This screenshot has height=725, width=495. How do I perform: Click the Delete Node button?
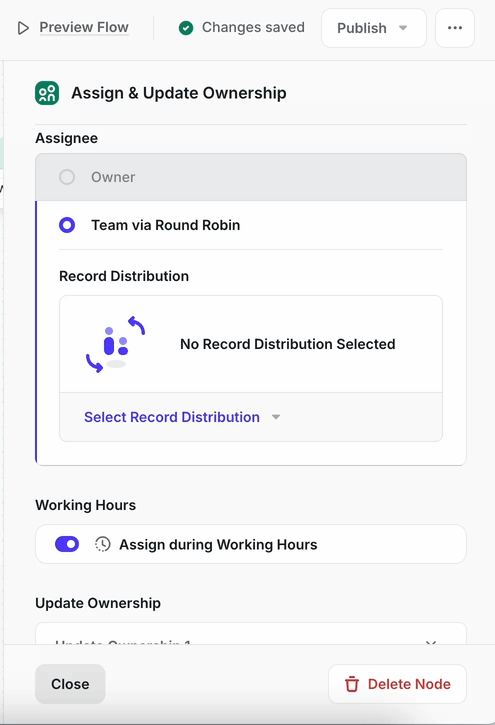(397, 684)
